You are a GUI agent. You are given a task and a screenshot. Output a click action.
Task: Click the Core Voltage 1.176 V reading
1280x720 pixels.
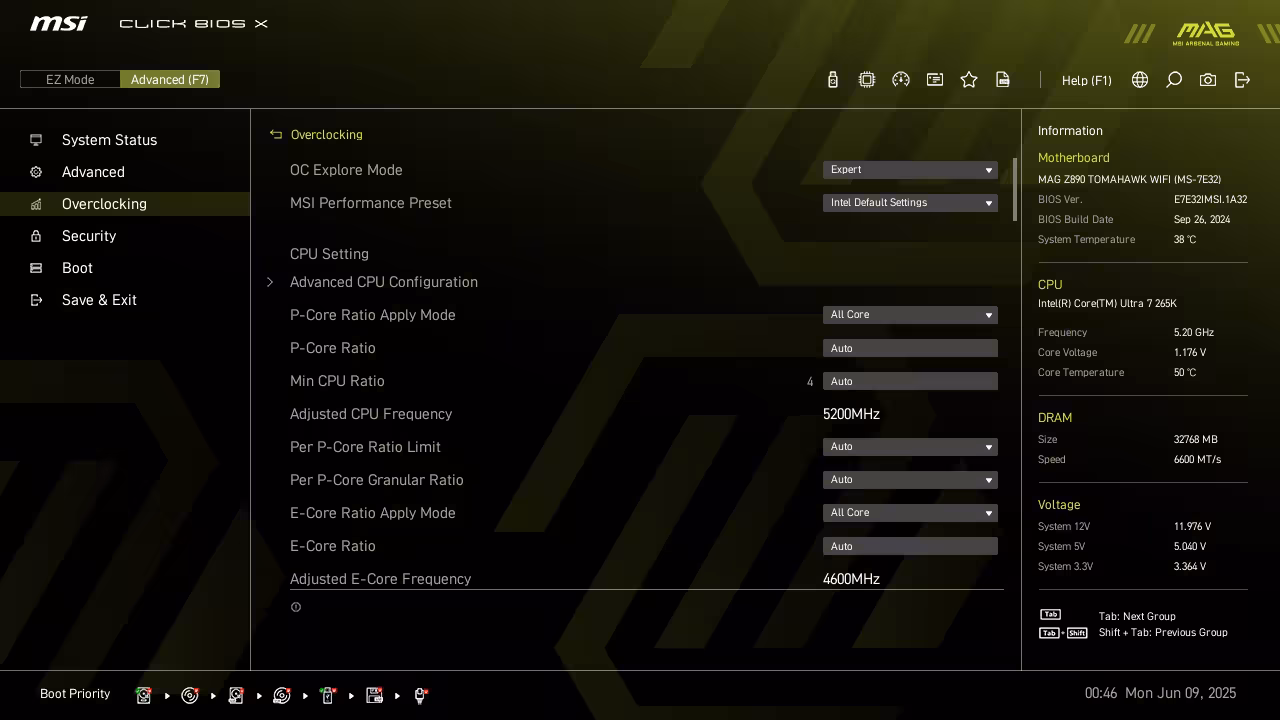tap(1190, 352)
